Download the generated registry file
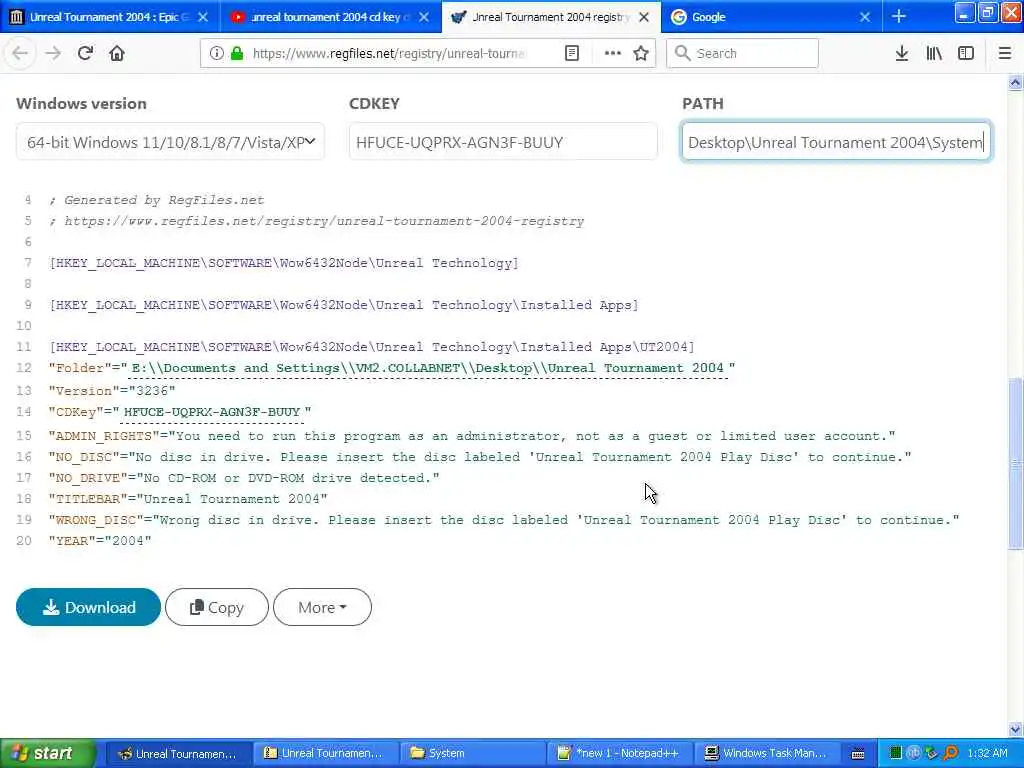 (88, 607)
